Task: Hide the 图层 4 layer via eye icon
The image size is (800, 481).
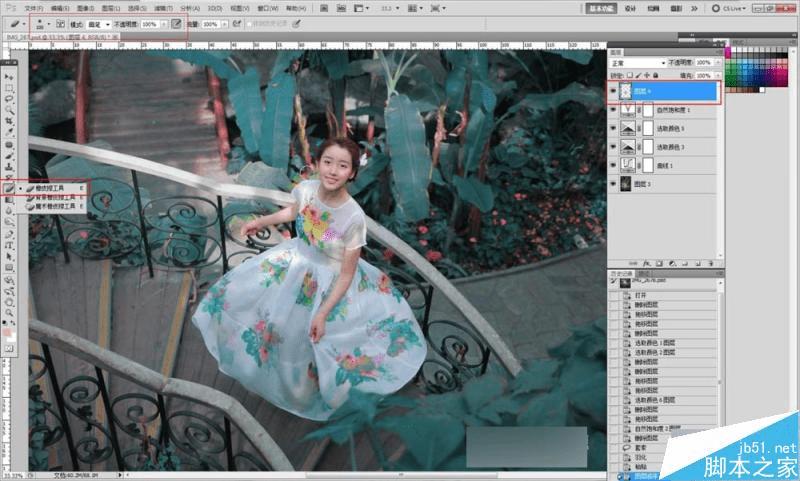Action: (613, 91)
